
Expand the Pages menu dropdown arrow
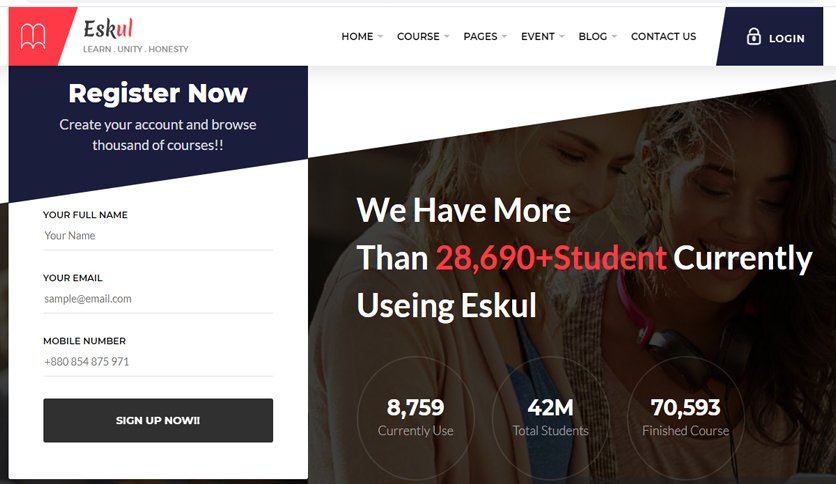(x=504, y=36)
